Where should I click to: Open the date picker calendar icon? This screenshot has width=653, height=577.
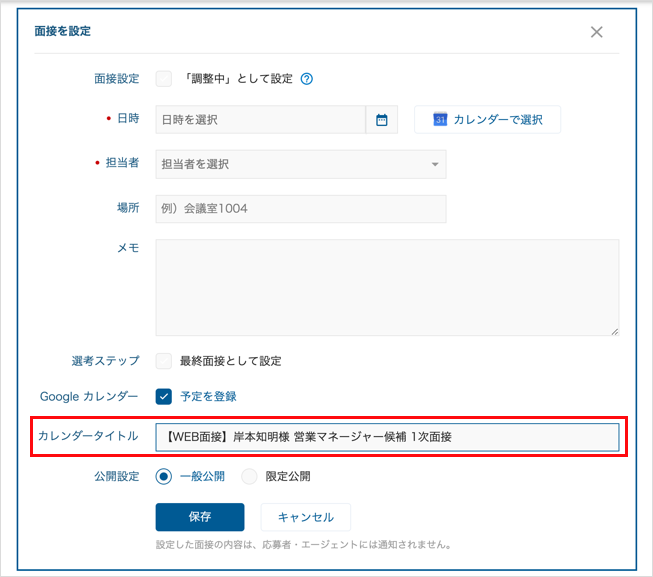tap(381, 120)
